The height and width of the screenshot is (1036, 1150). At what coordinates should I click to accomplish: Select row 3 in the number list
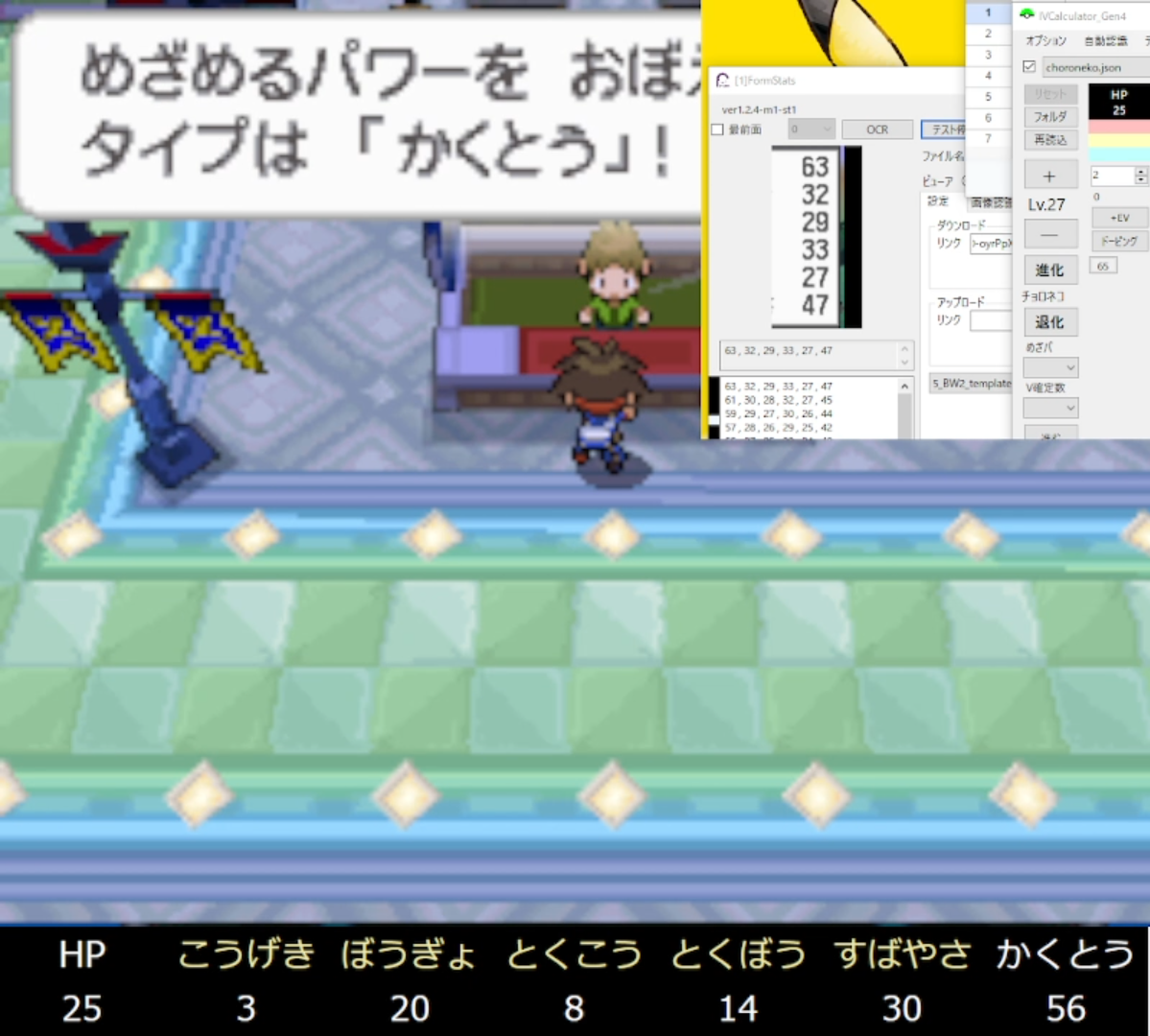point(988,55)
